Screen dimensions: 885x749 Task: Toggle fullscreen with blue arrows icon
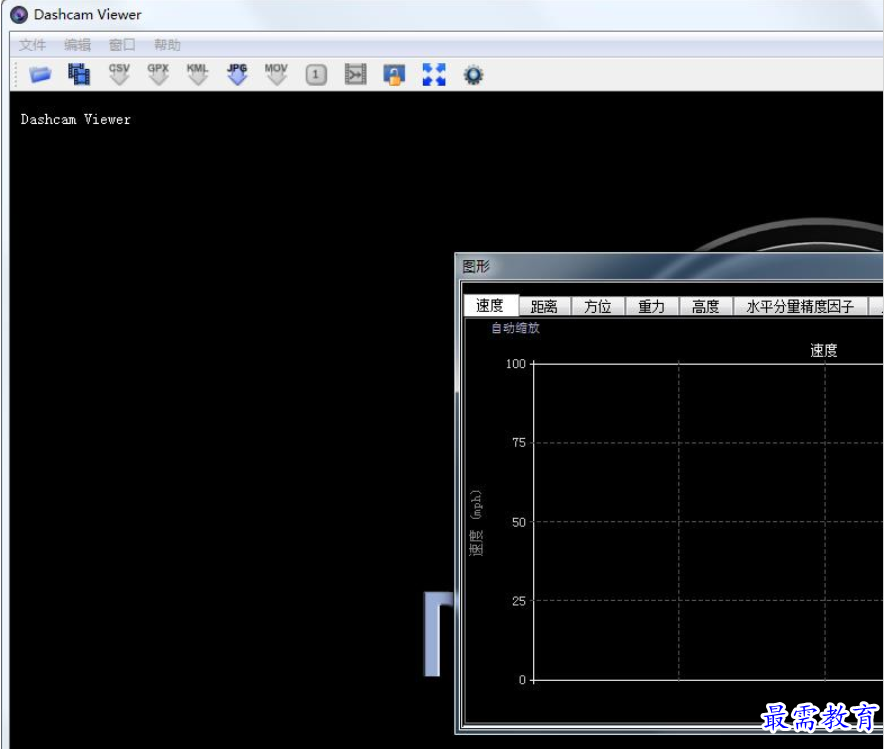(434, 75)
